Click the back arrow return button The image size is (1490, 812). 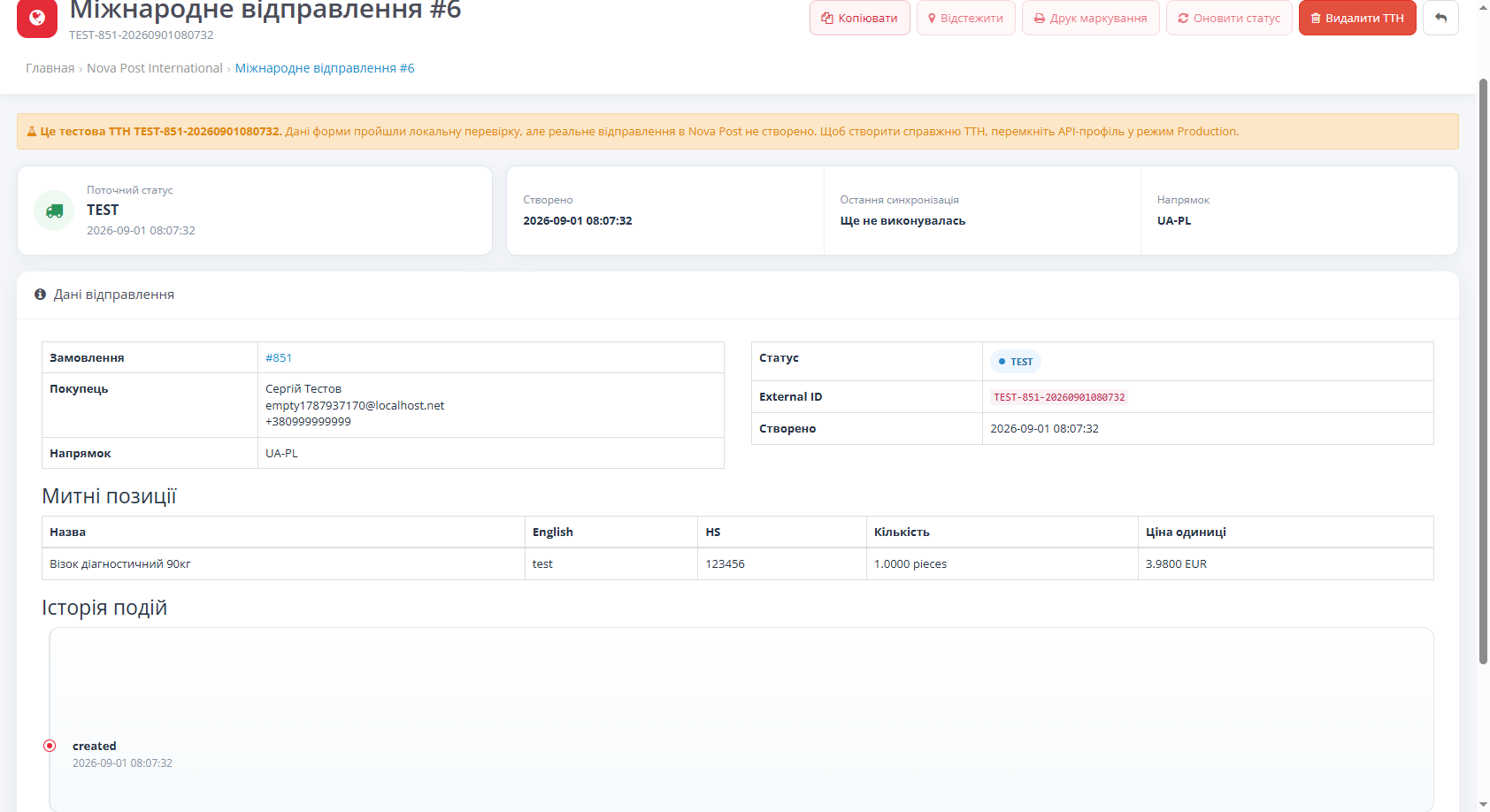(1440, 18)
